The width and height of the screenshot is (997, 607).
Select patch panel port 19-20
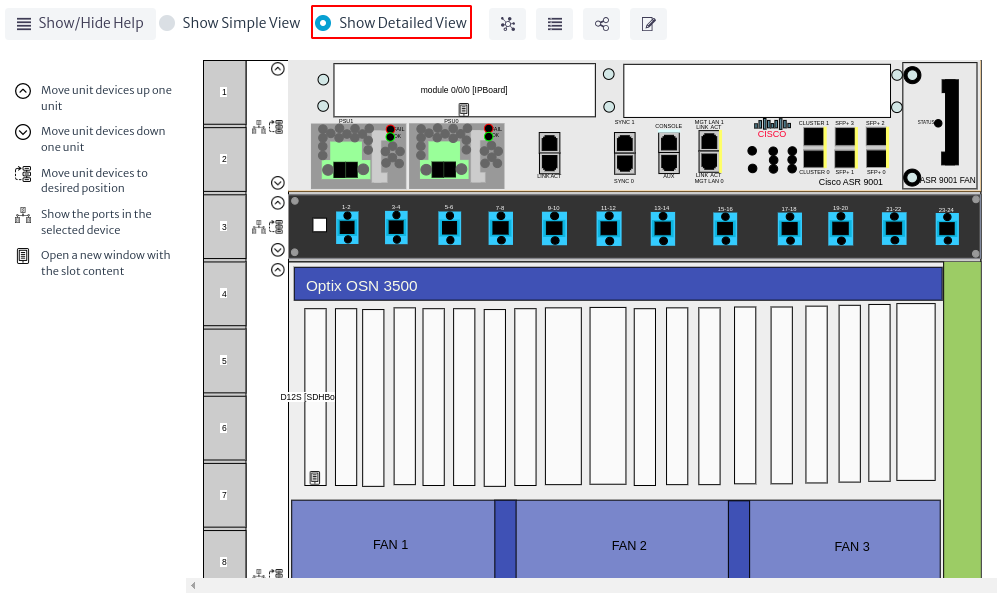point(841,229)
